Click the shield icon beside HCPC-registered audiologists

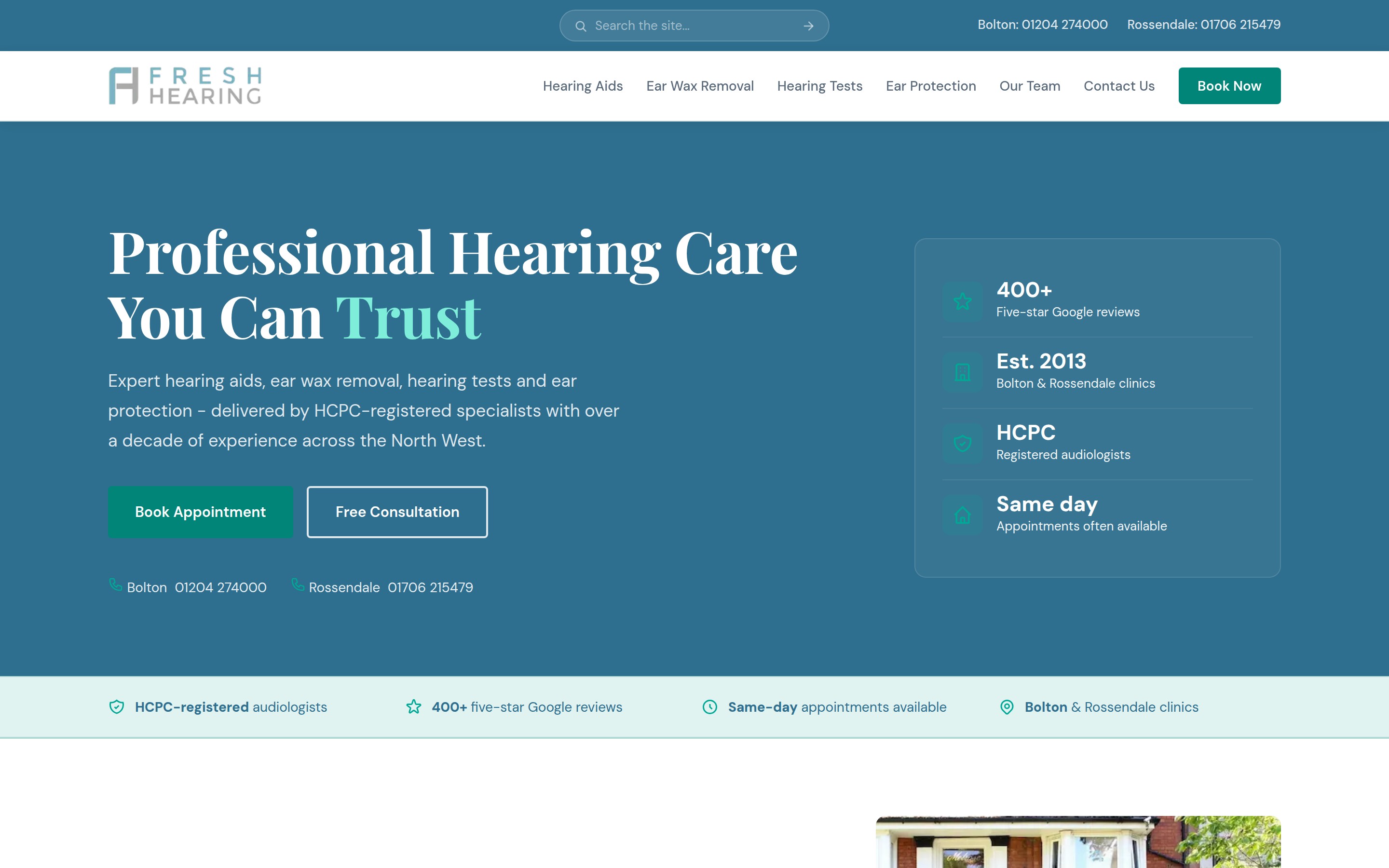(x=117, y=706)
